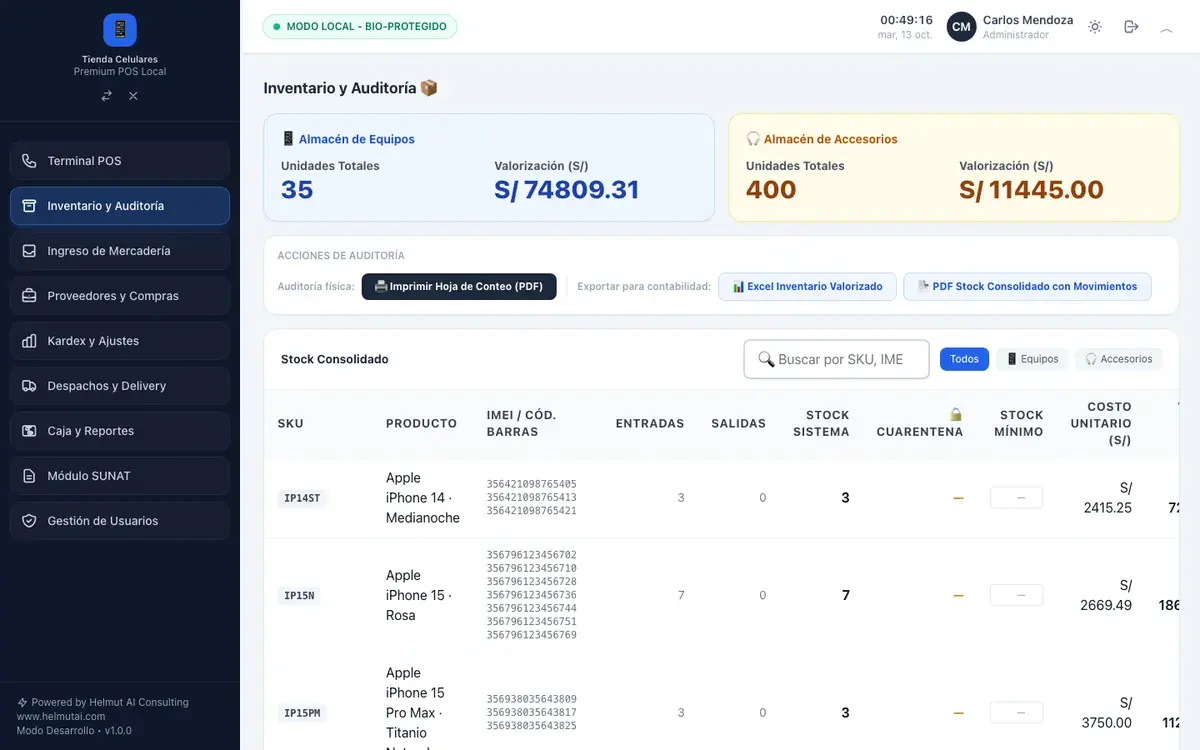Go to Proveedores y Compras
Image resolution: width=1200 pixels, height=750 pixels.
coord(120,296)
